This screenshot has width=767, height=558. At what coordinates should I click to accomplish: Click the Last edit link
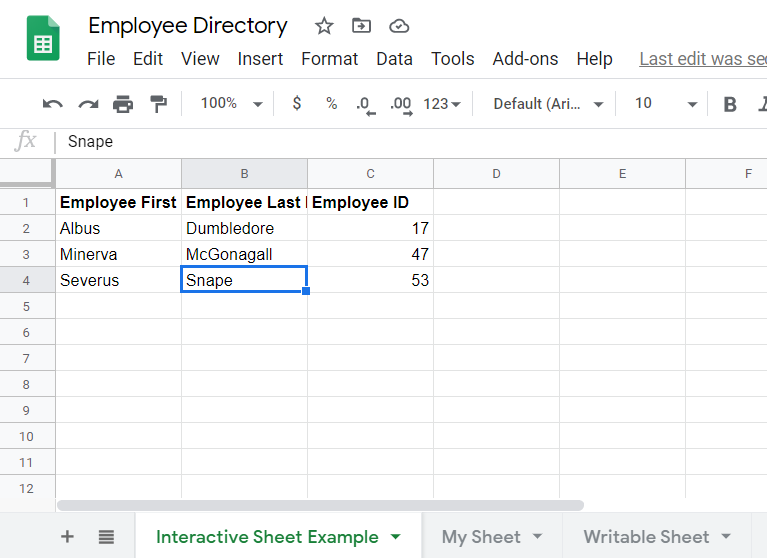coord(702,59)
